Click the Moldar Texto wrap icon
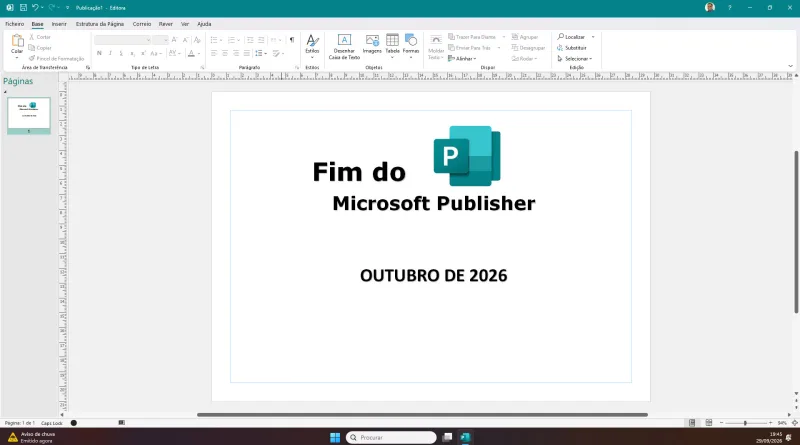 pos(436,47)
